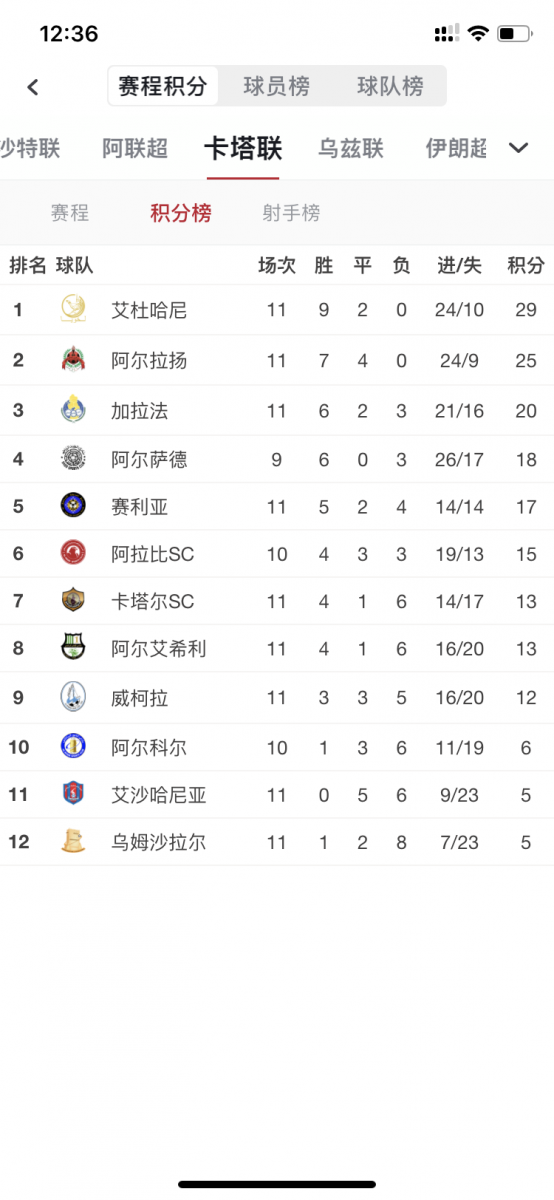Switch to the 球队榜 segment
554x1200 pixels.
point(390,86)
